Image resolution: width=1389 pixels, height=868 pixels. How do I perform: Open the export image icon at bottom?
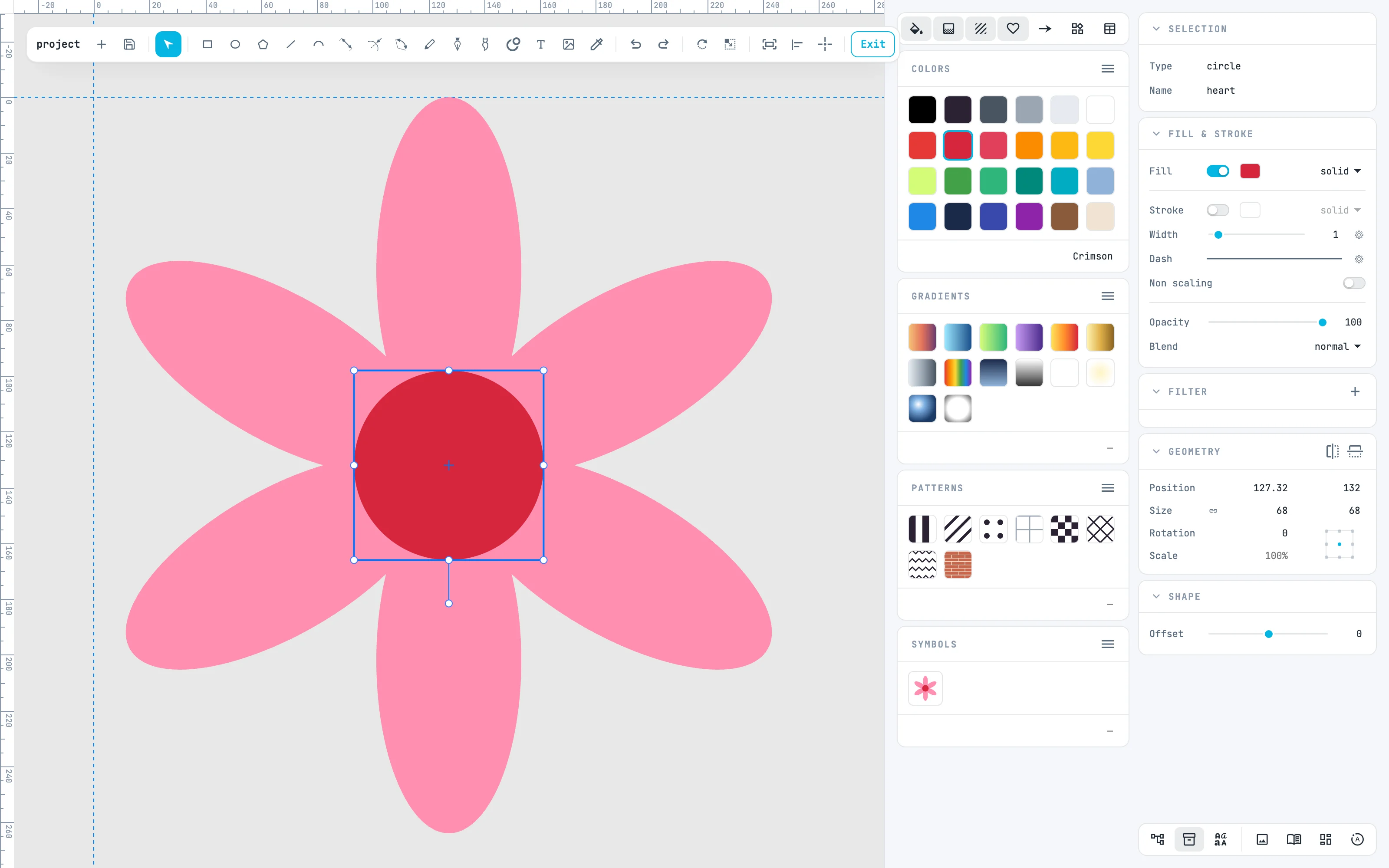pyautogui.click(x=1262, y=839)
